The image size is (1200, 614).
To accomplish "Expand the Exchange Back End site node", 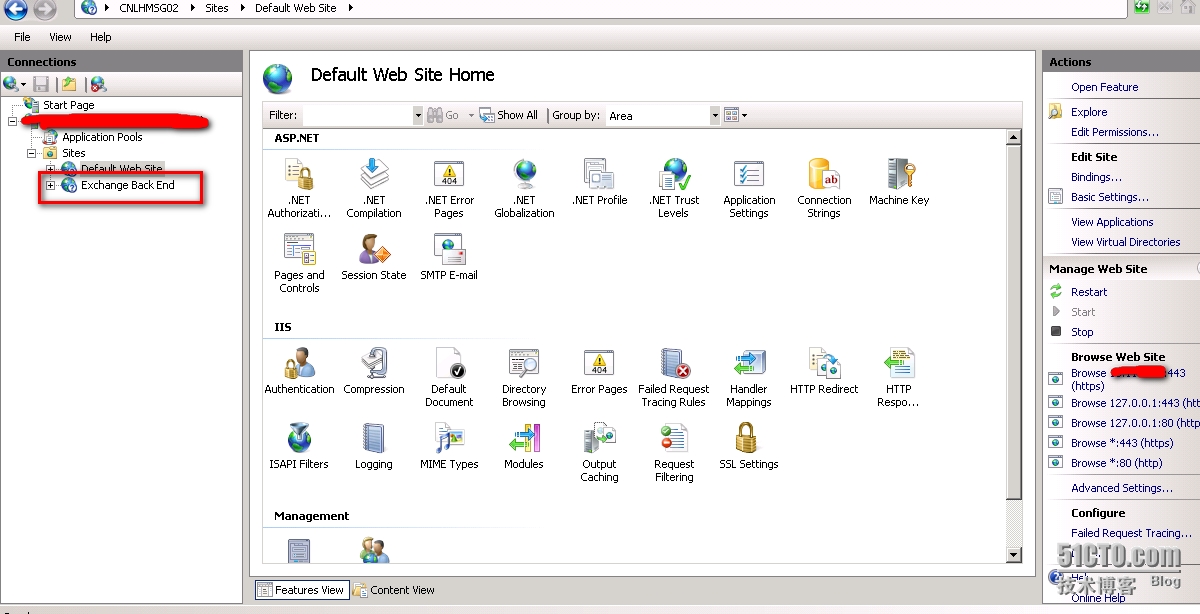I will (x=50, y=185).
